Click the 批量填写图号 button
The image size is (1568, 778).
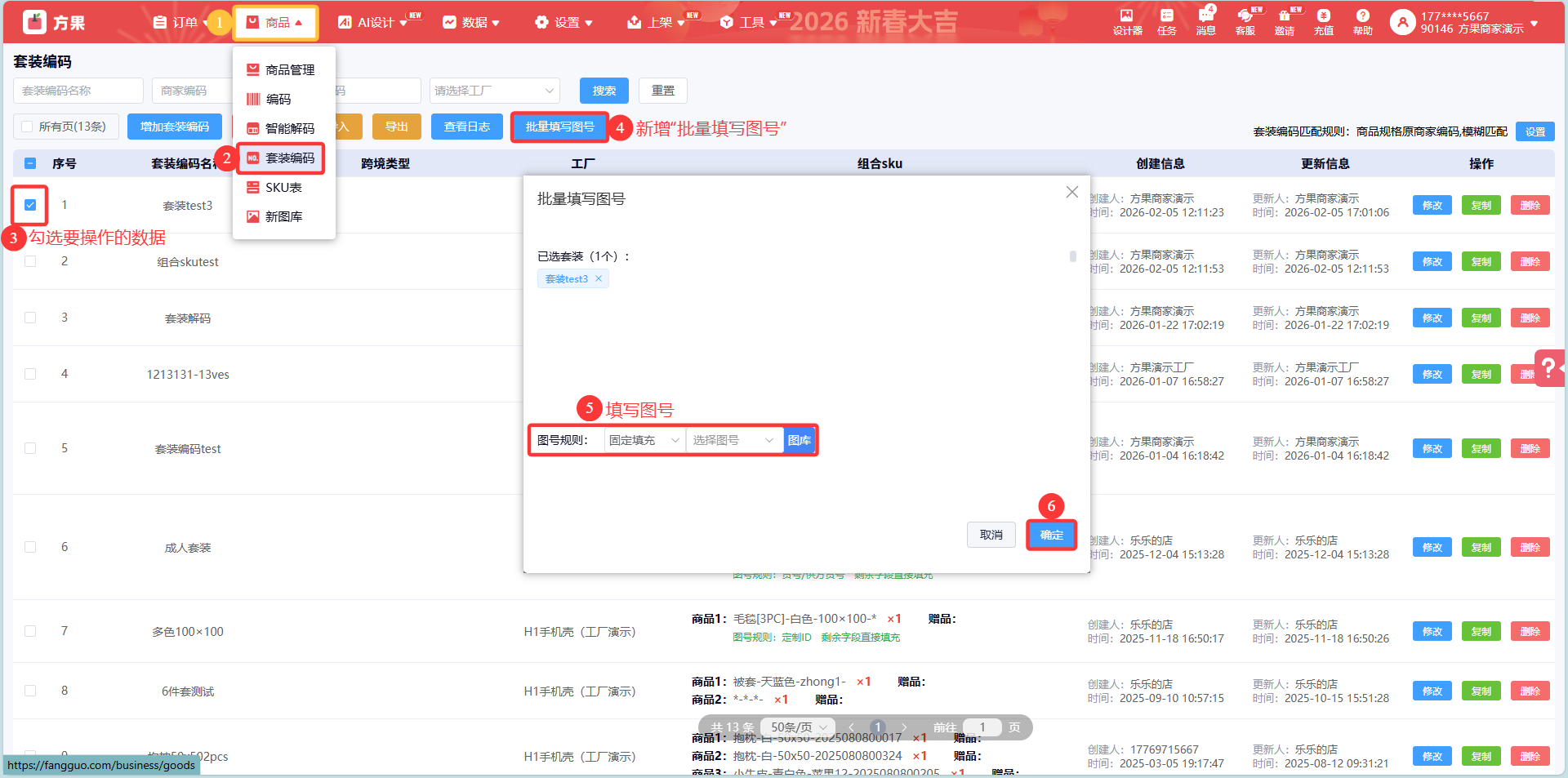click(x=559, y=127)
